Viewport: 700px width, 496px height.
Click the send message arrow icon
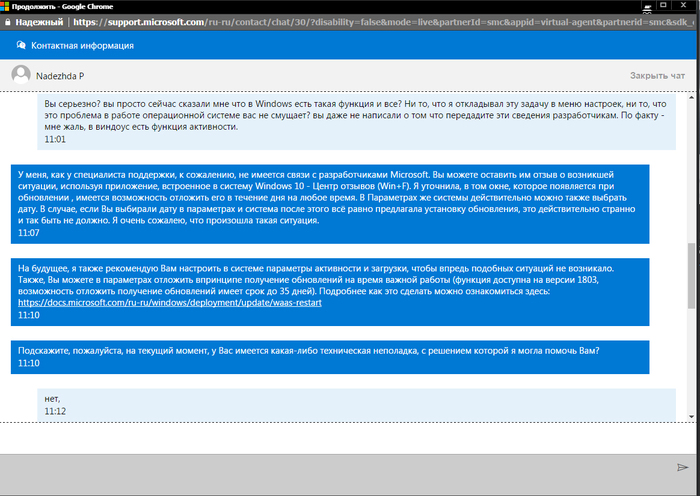(x=682, y=467)
